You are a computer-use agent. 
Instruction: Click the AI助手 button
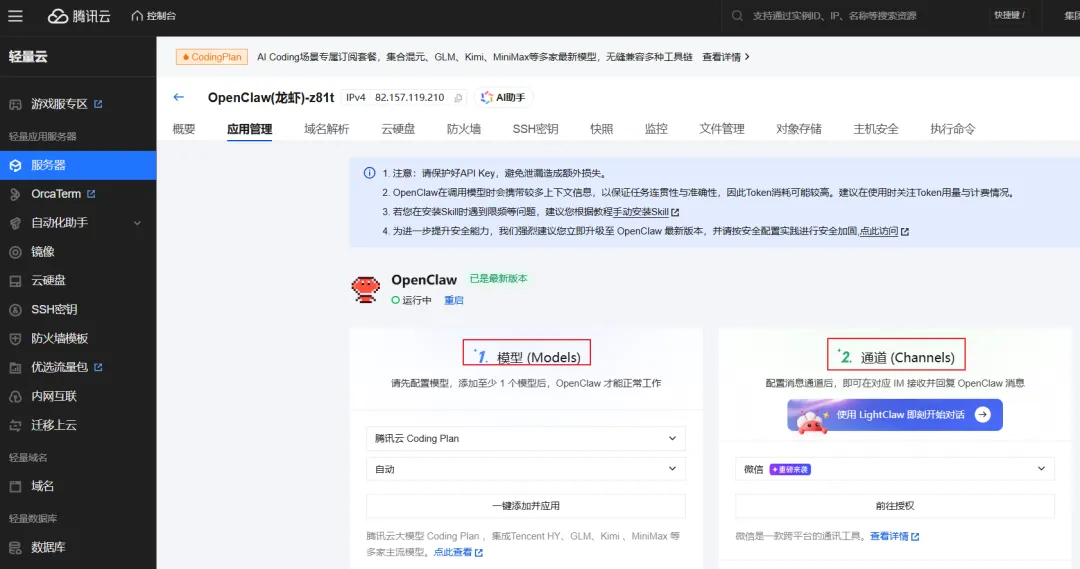pos(503,98)
